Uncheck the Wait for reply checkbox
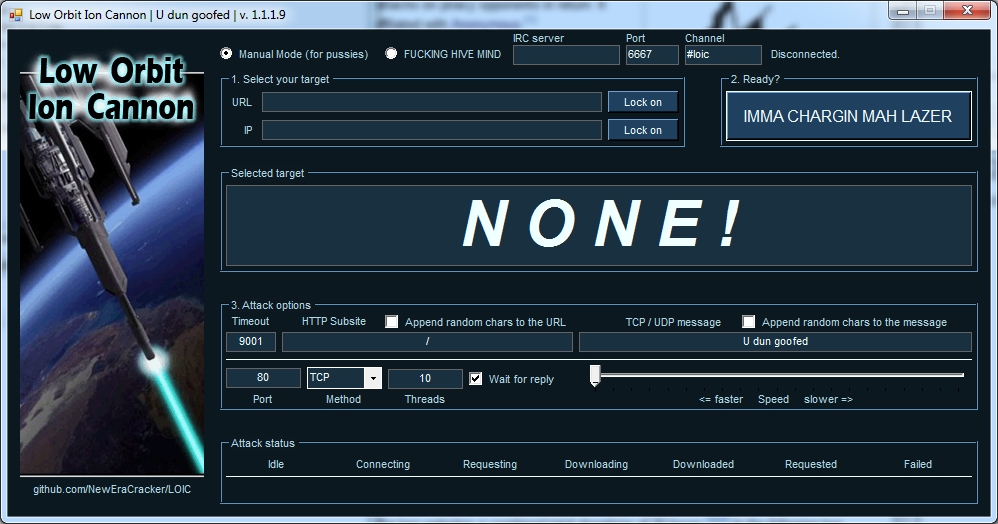This screenshot has width=998, height=524. pos(475,379)
